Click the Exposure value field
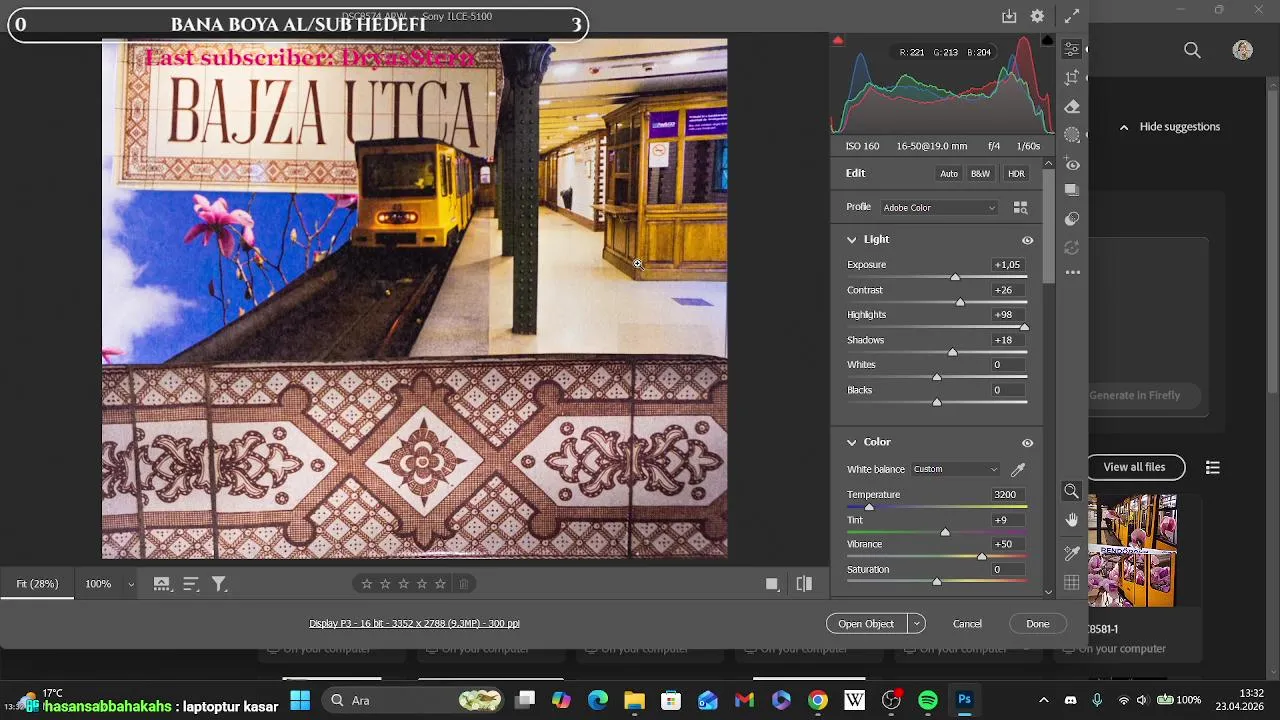1280x720 pixels. tap(1008, 265)
